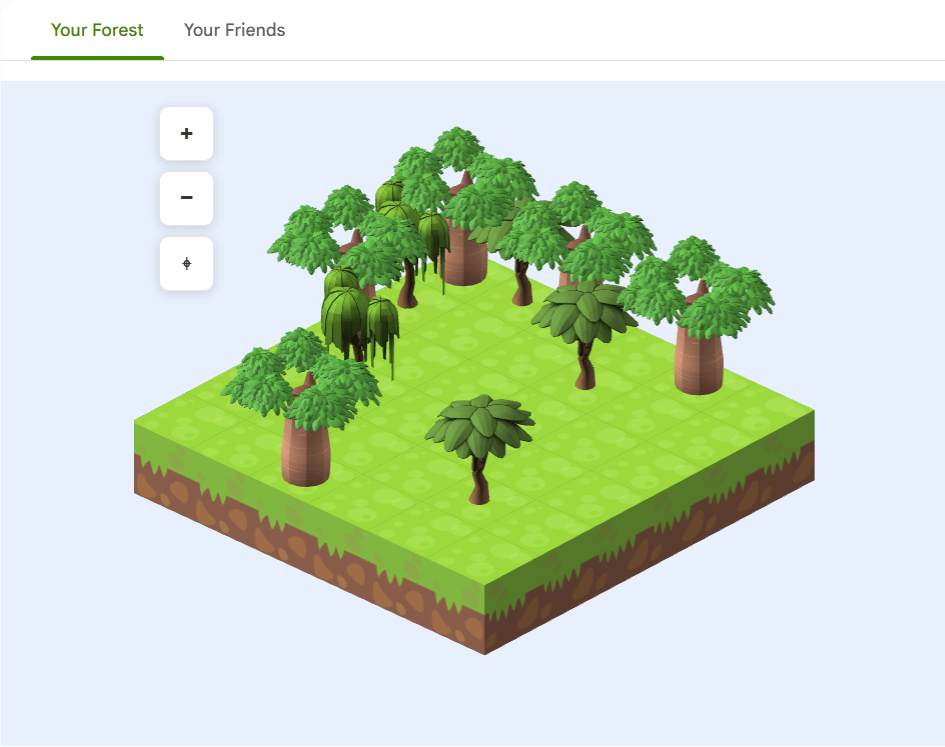Viewport: 945px width, 747px height.
Task: Click the empty blue background below the island
Action: coord(480,700)
